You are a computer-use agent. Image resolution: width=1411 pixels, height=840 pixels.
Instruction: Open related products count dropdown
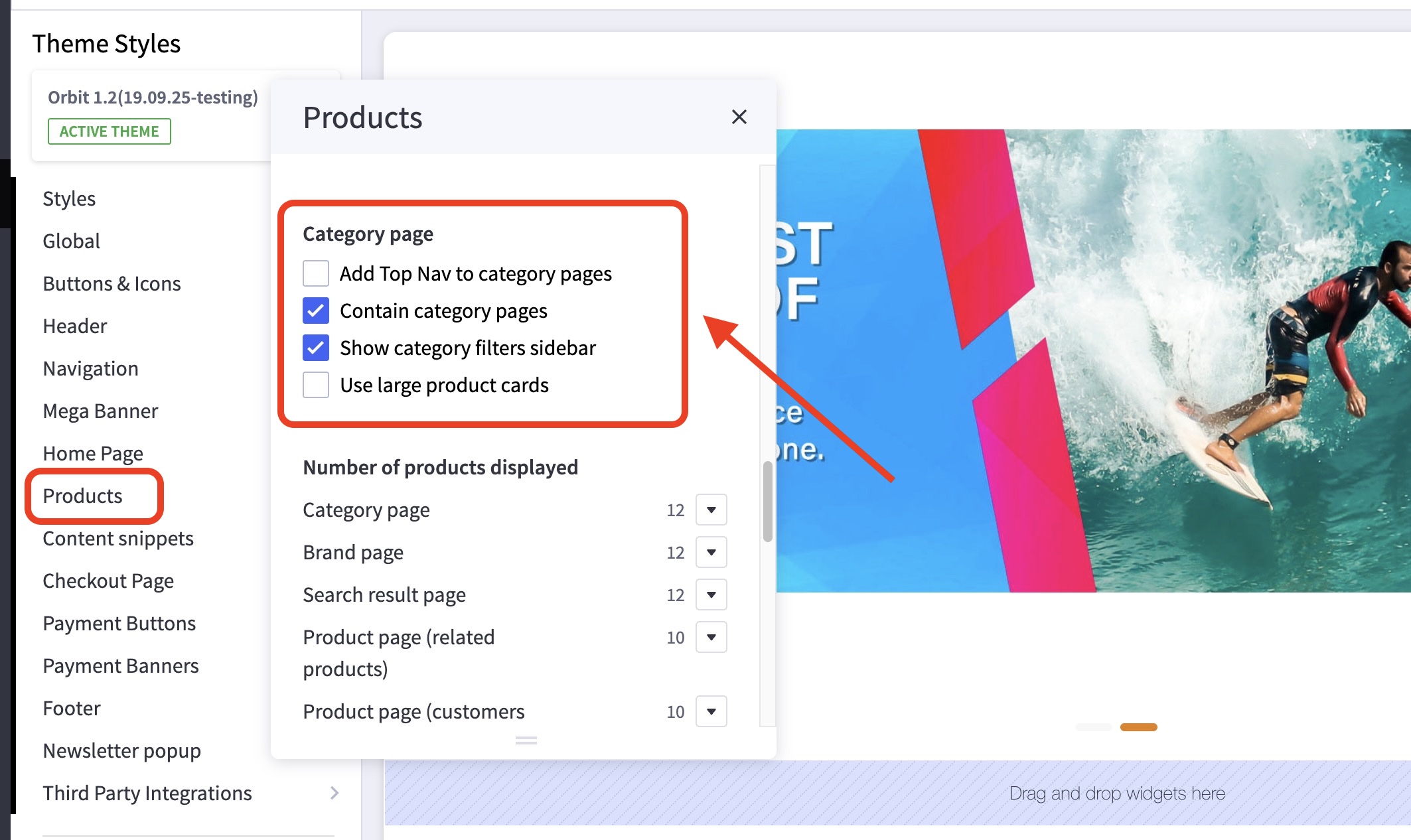pos(711,637)
